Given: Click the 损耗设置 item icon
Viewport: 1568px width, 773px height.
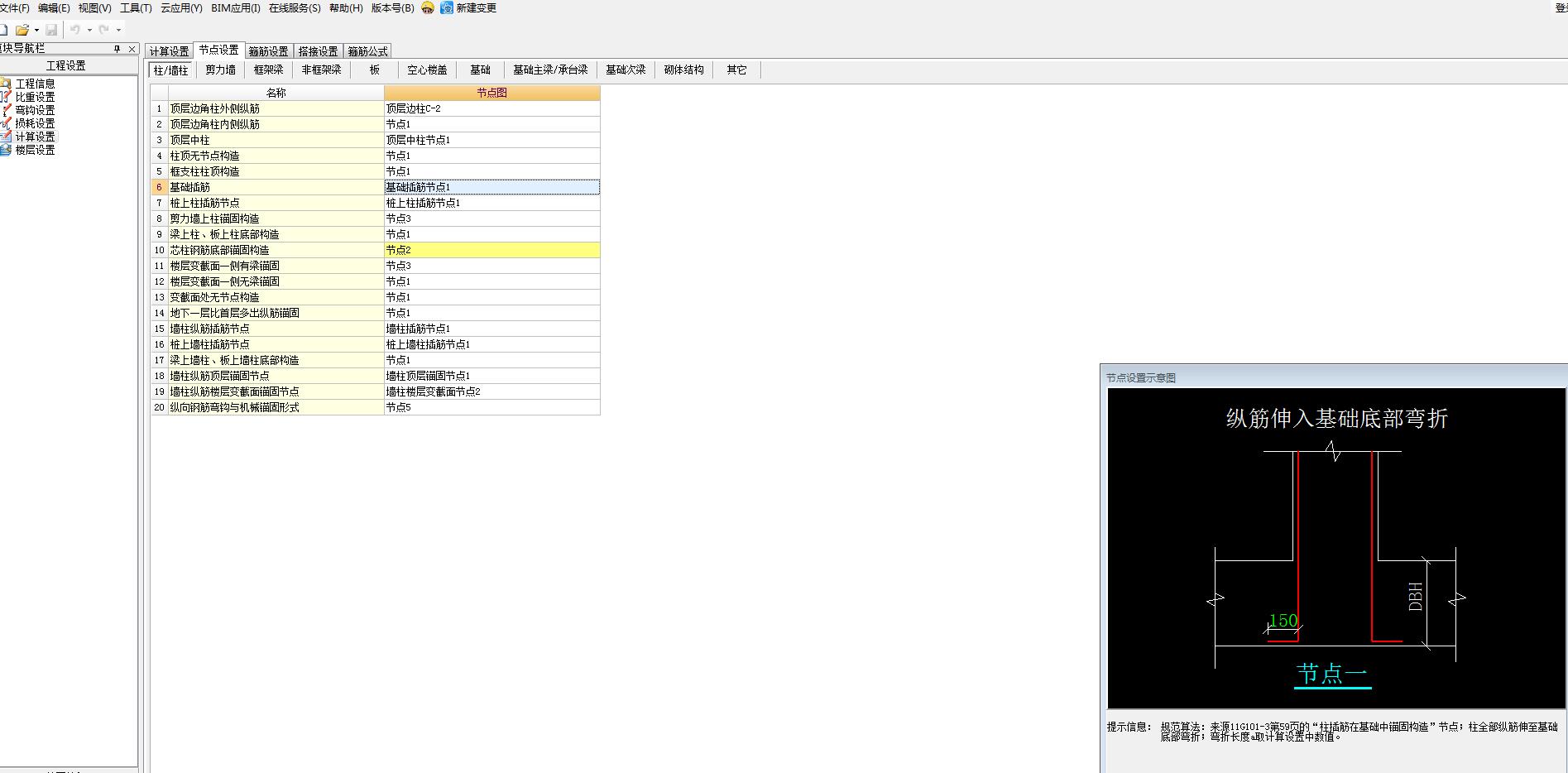Looking at the screenshot, I should [x=6, y=123].
